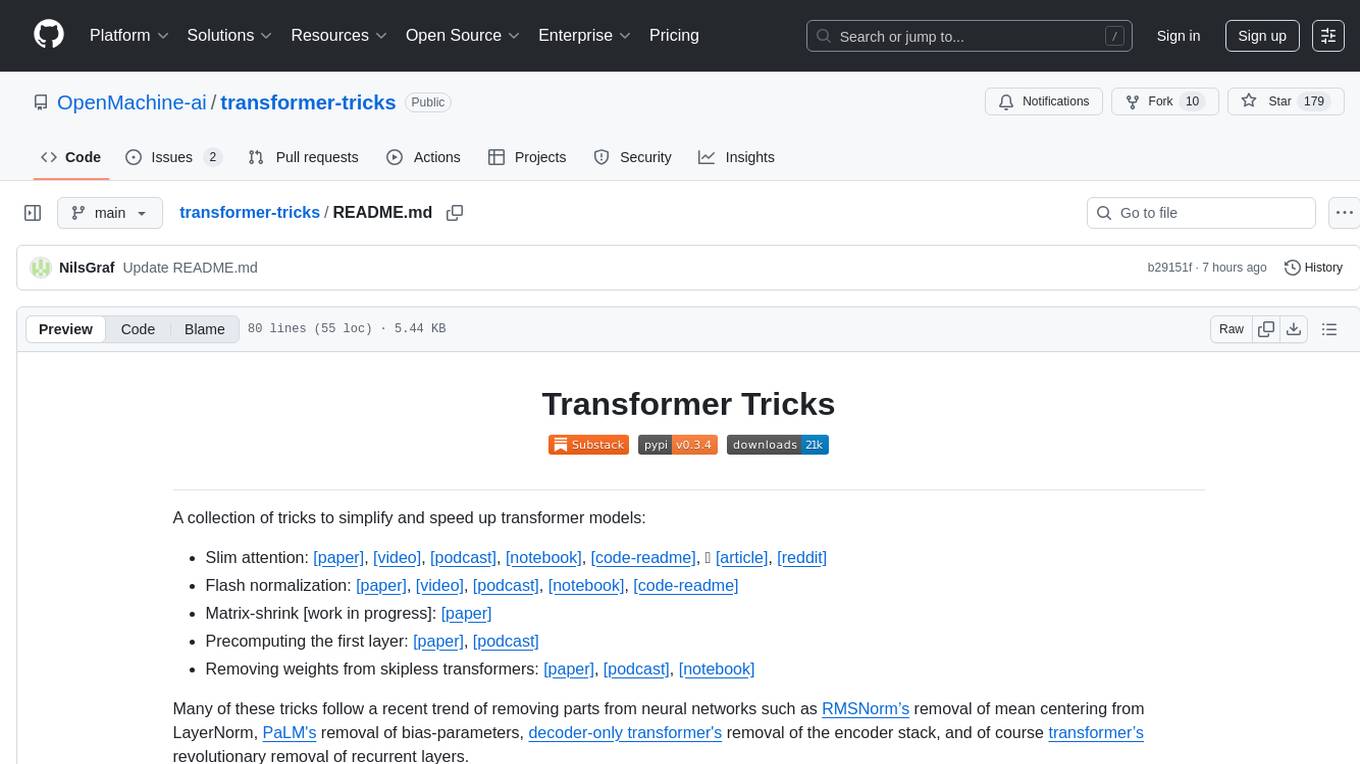
Task: Open the transformer-tricks breadcrumb folder link
Action: tap(250, 213)
